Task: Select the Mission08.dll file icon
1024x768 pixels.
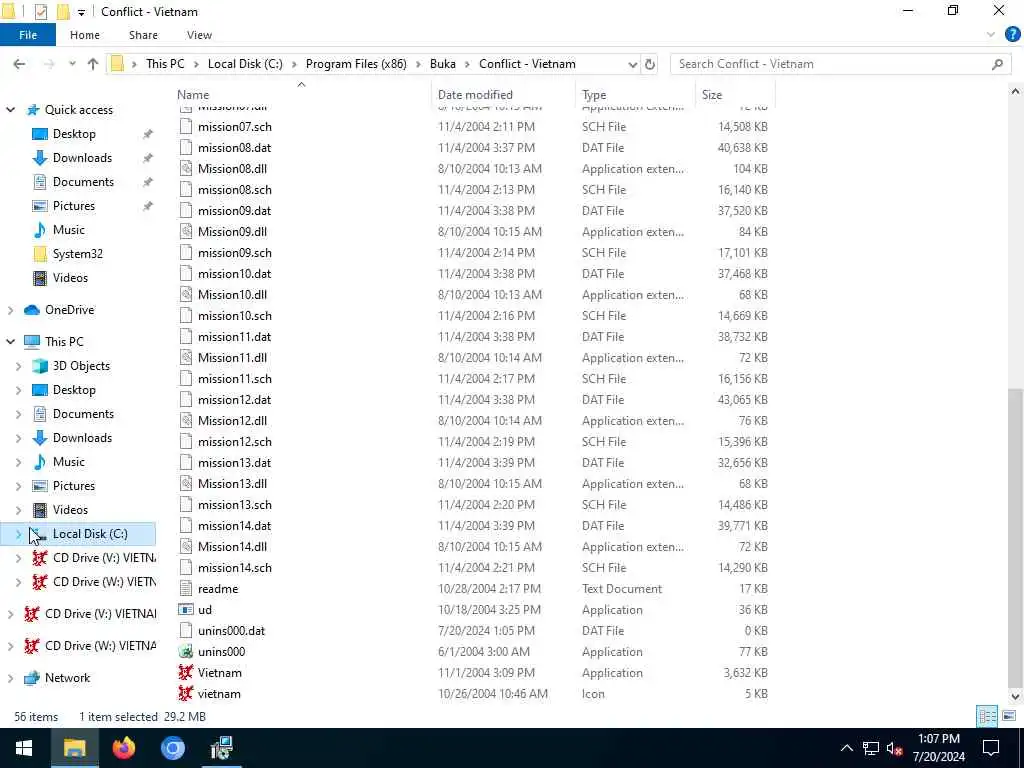Action: pyautogui.click(x=186, y=168)
